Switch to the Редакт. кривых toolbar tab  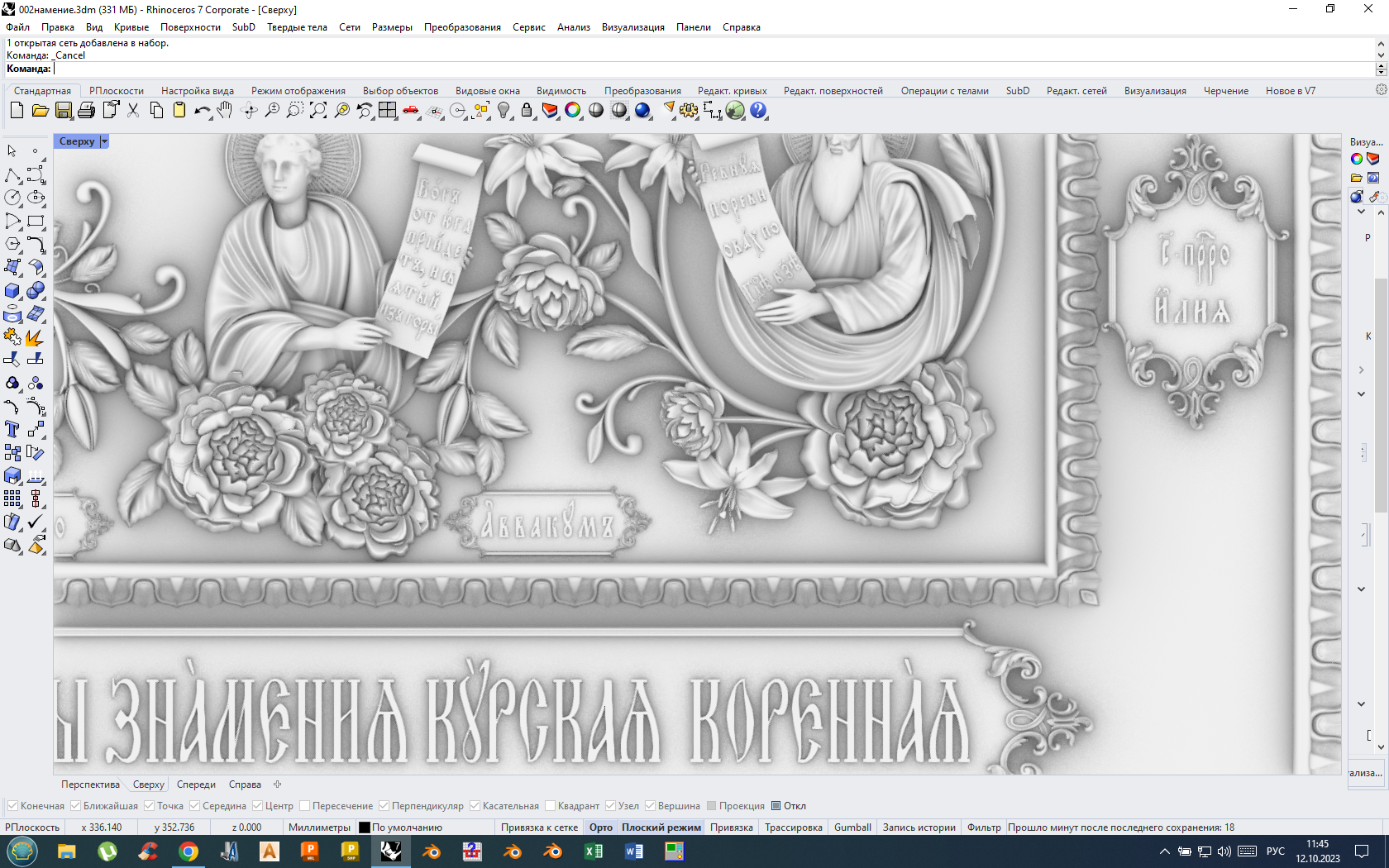point(732,91)
